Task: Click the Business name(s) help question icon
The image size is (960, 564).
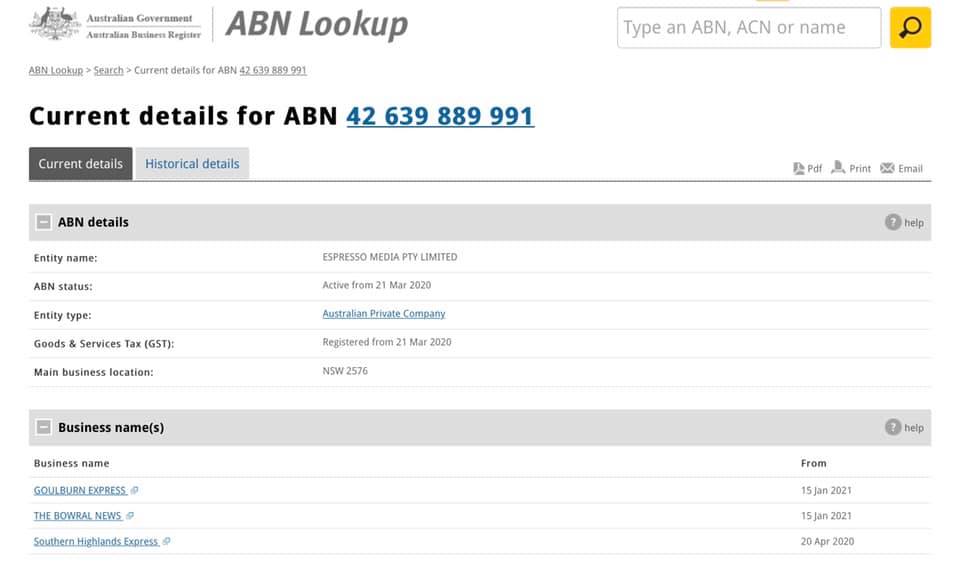Action: click(x=893, y=427)
